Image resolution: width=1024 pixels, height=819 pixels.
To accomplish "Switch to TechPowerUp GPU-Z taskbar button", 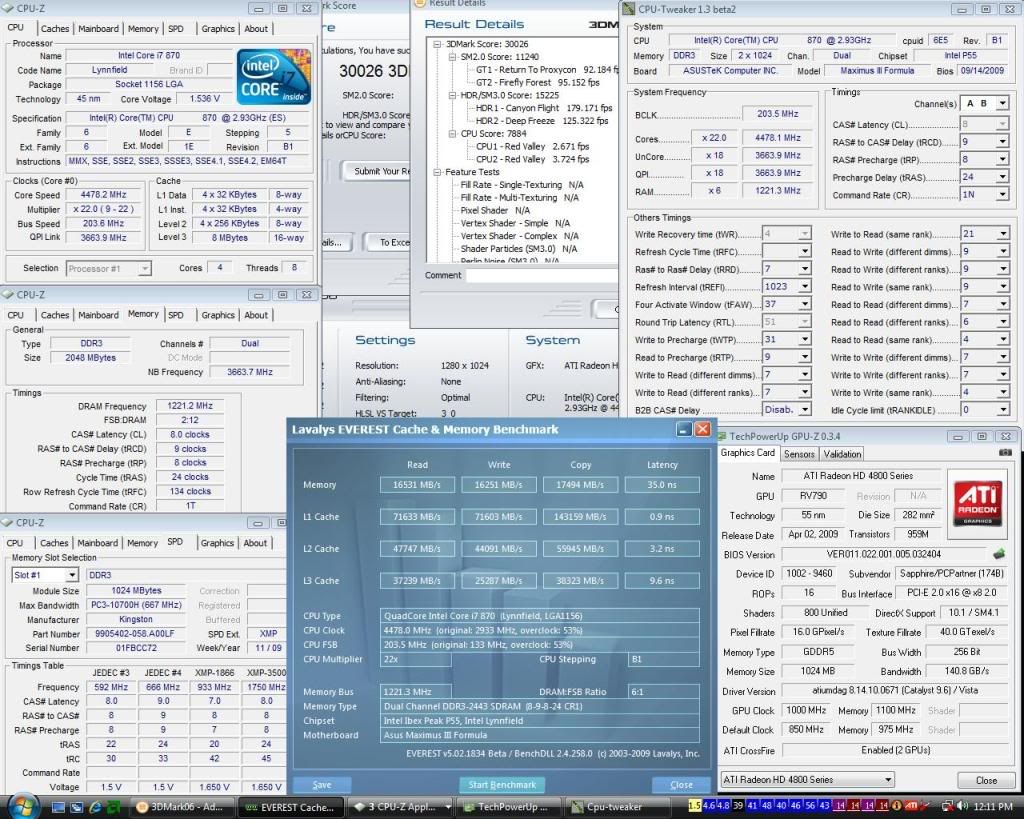I will (x=507, y=807).
